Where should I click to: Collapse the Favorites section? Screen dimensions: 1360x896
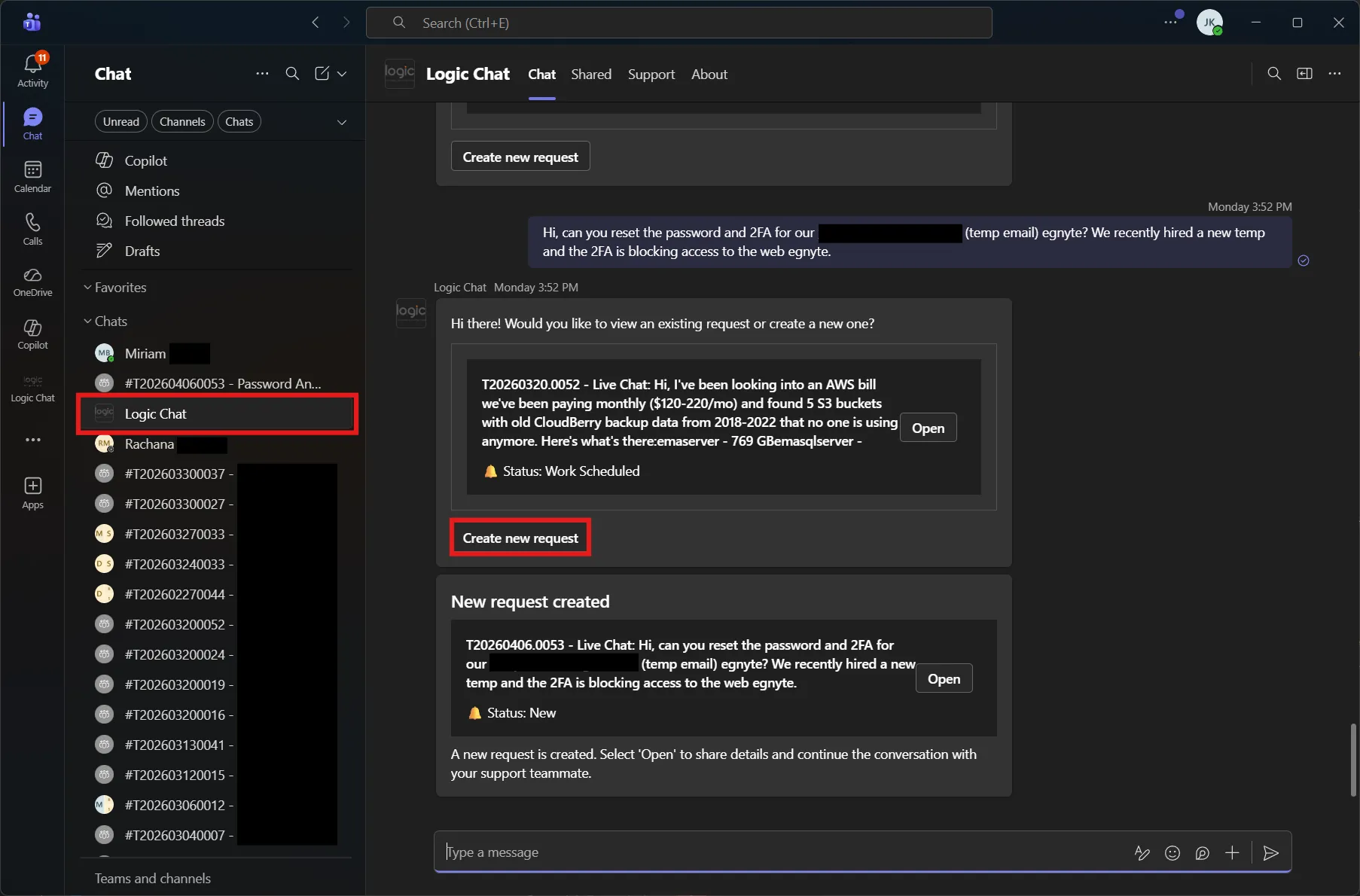tap(115, 288)
